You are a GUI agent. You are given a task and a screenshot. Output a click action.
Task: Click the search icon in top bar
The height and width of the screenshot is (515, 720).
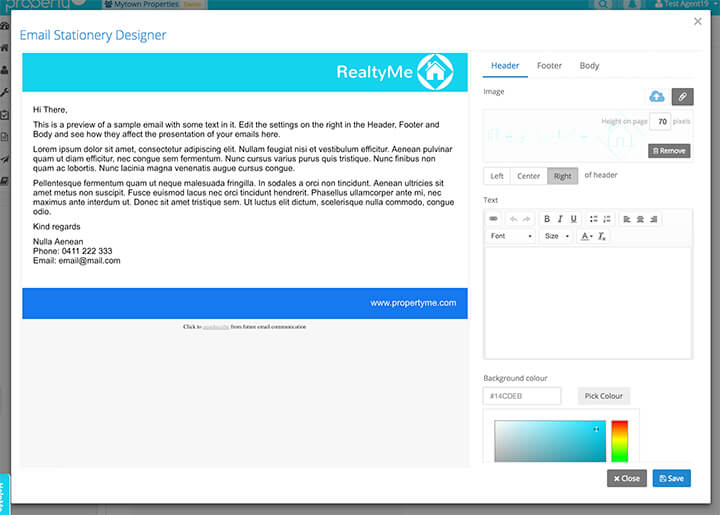pyautogui.click(x=603, y=4)
